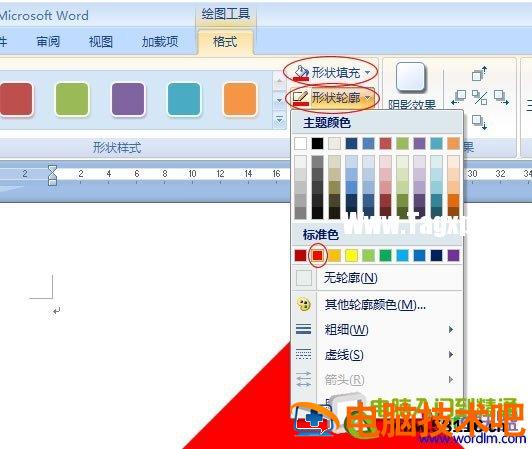Apply the orange shape style thumbnail
The width and height of the screenshot is (532, 449).
(240, 99)
